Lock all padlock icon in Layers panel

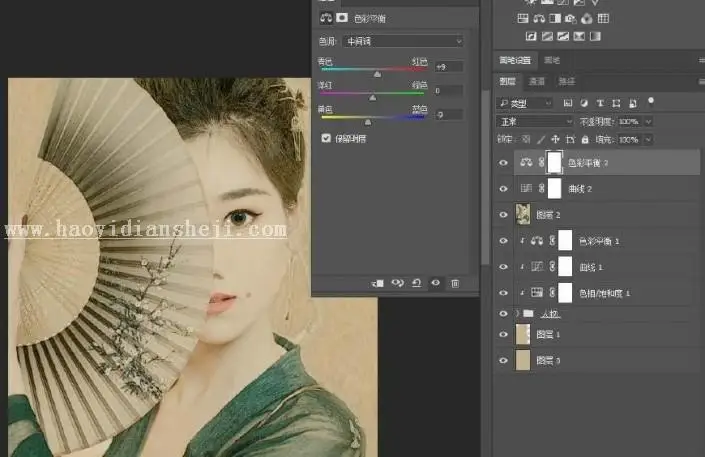(585, 139)
